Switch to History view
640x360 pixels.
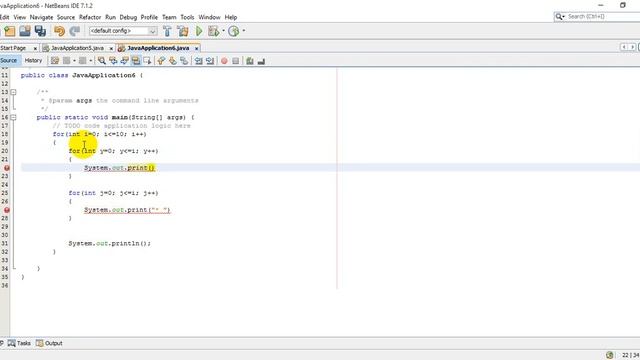tap(33, 60)
